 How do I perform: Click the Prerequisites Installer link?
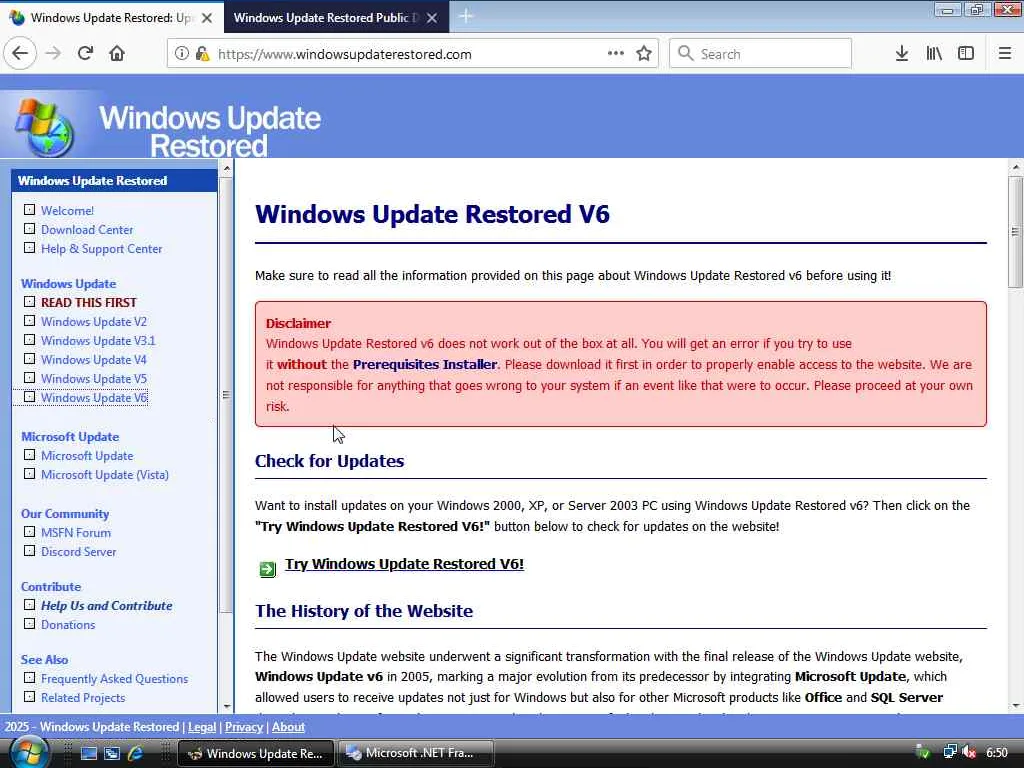[x=424, y=364]
